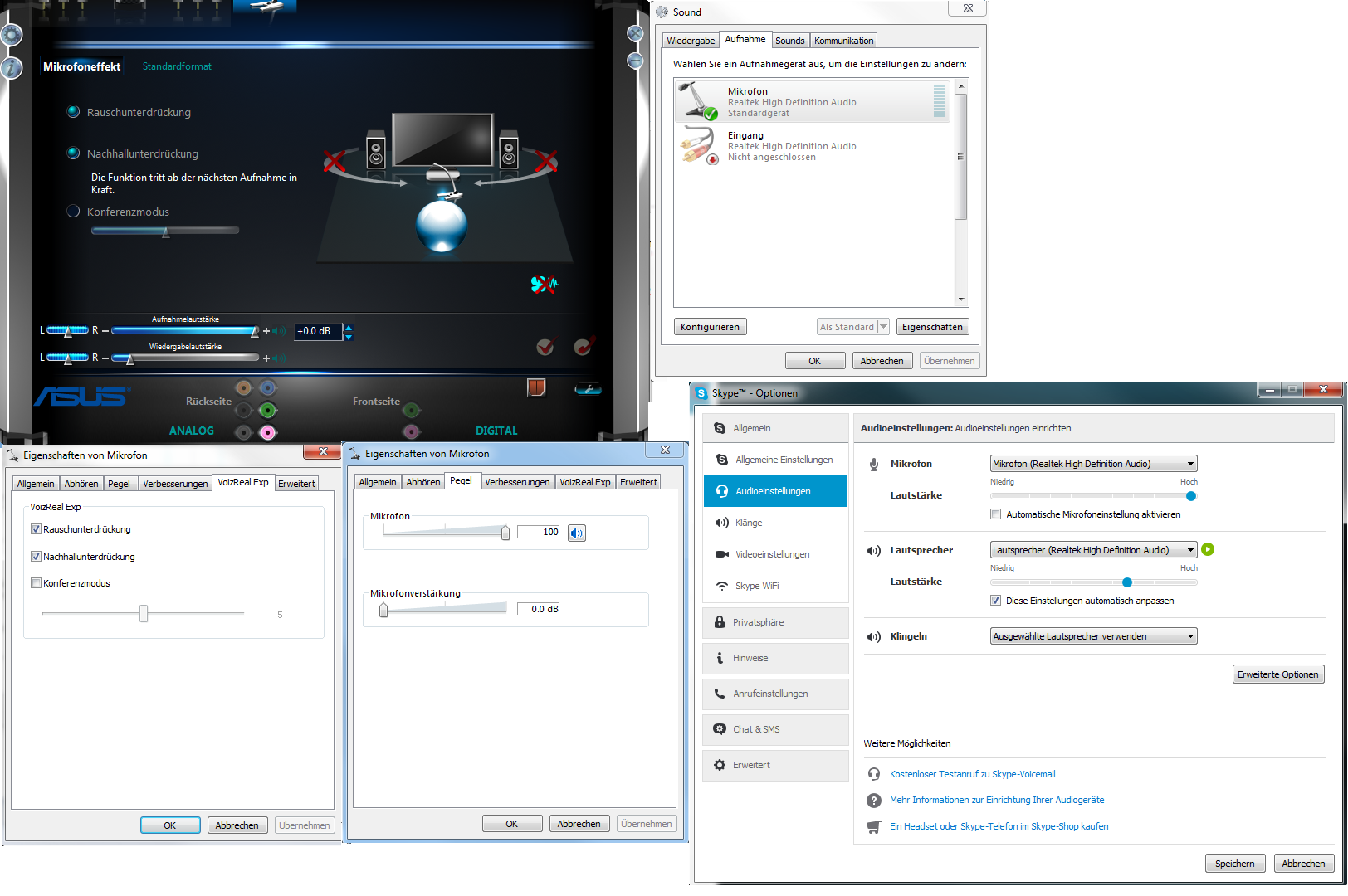
Task: Open Skype Lautsprecher device dropdown
Action: [1093, 550]
